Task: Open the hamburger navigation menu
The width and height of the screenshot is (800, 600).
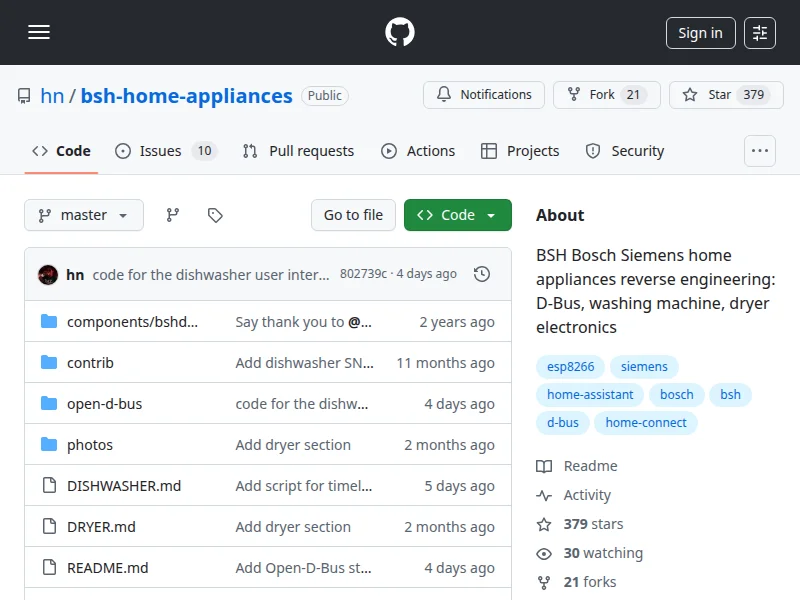Action: coord(39,33)
